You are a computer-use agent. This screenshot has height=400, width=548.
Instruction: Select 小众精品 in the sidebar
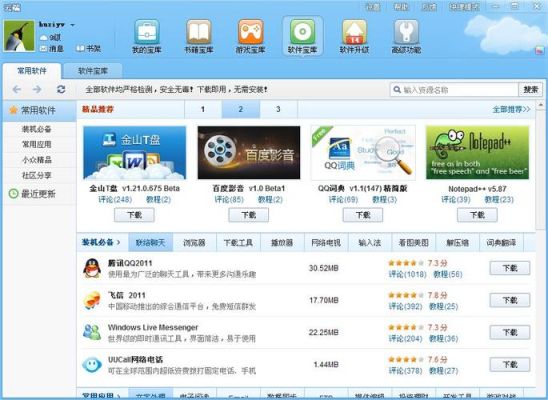(x=37, y=160)
